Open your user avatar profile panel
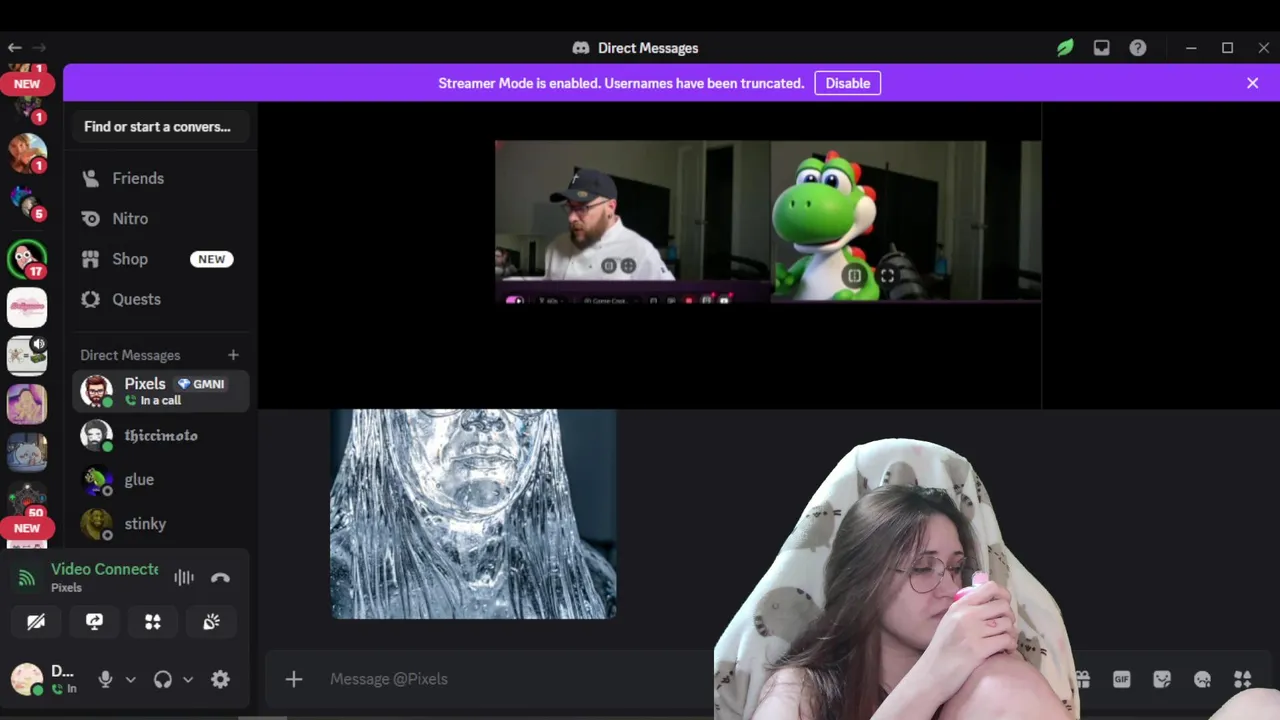Viewport: 1280px width, 720px height. click(x=27, y=679)
